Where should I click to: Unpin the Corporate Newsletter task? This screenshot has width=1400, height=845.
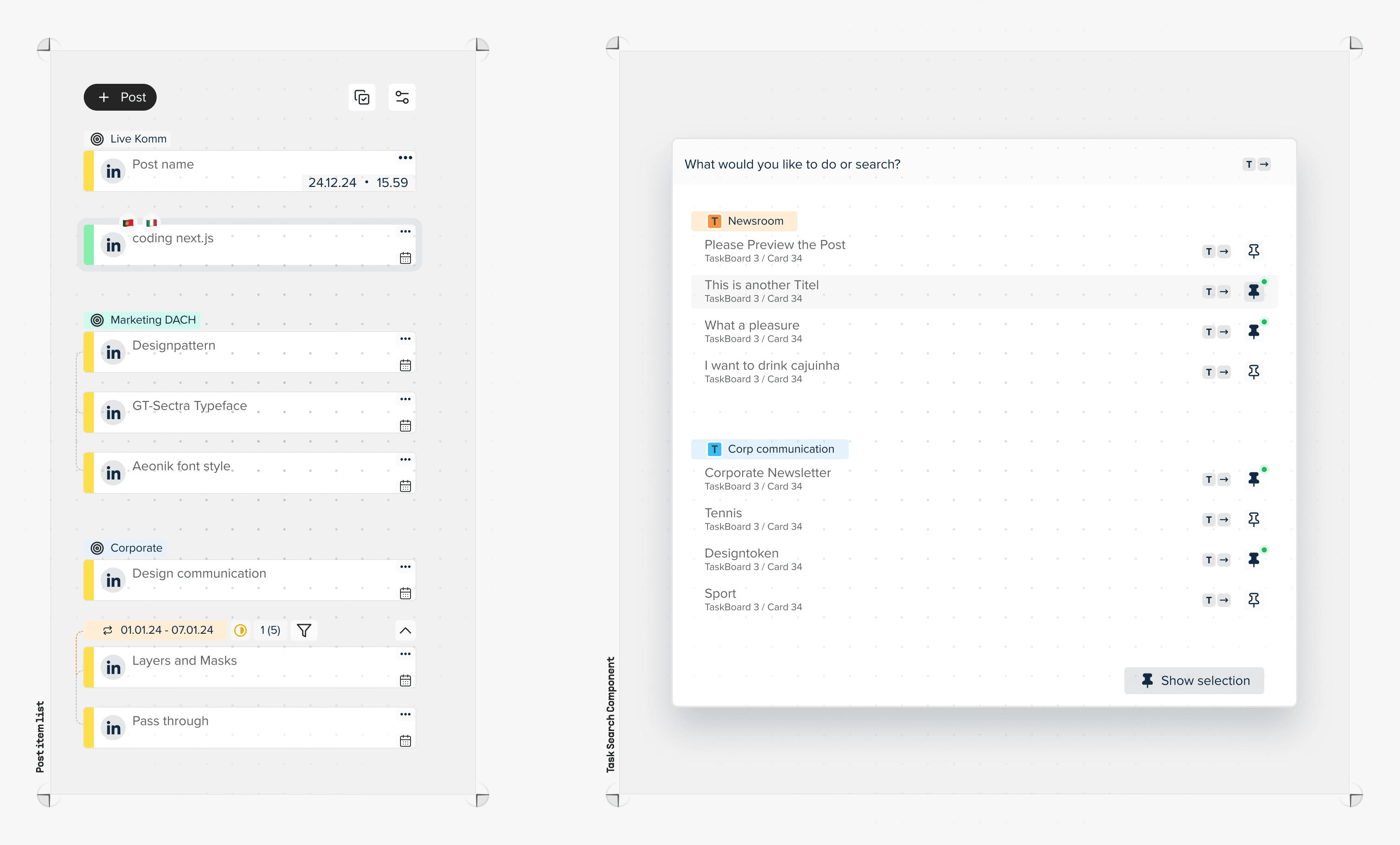click(x=1253, y=479)
